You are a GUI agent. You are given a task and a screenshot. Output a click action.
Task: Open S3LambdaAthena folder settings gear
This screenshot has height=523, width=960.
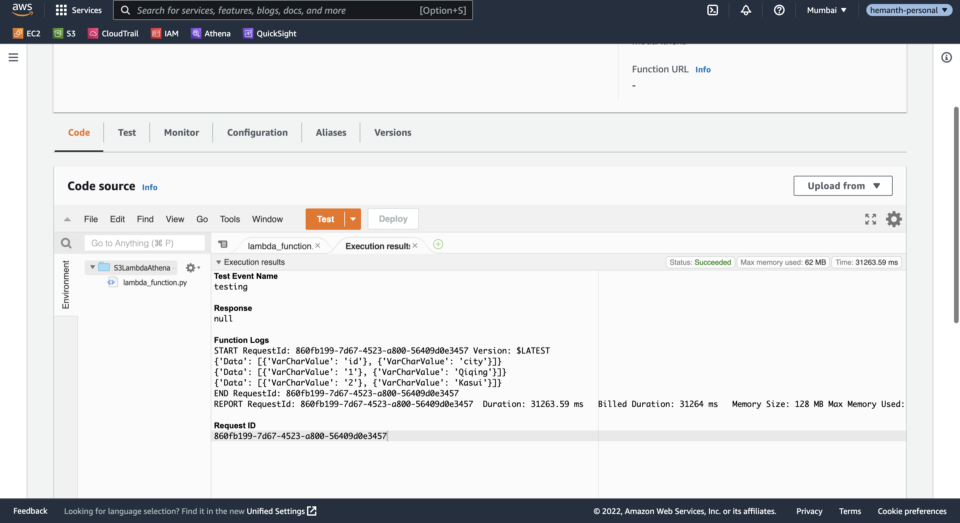tap(192, 268)
